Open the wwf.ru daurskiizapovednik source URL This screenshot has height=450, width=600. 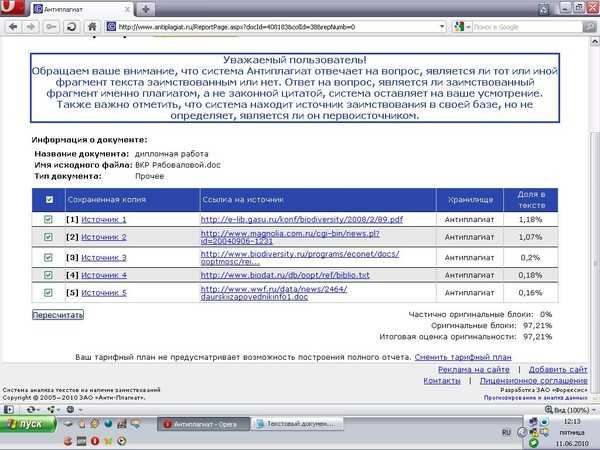274,293
